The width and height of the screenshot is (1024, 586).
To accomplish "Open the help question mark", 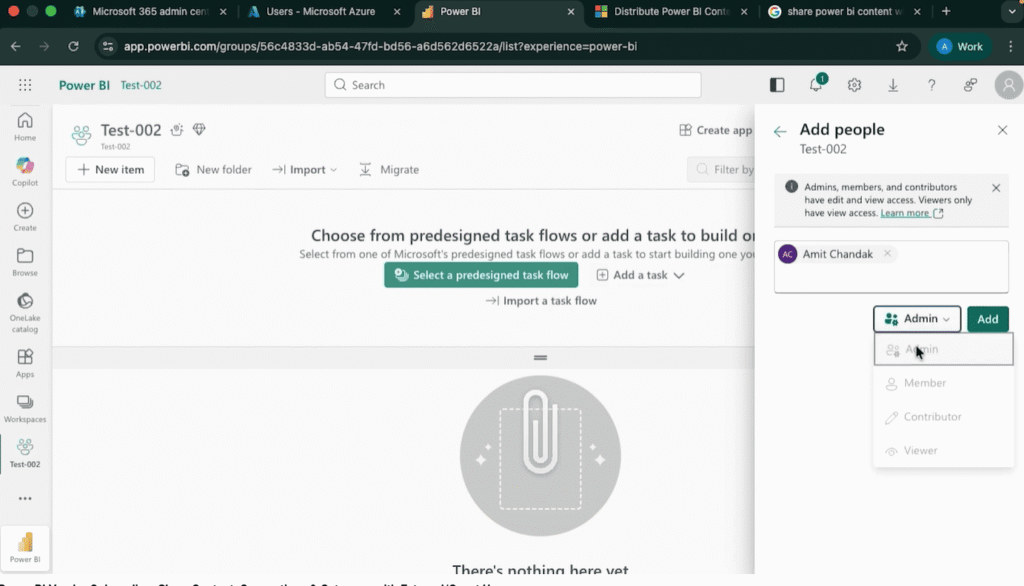I will 931,85.
